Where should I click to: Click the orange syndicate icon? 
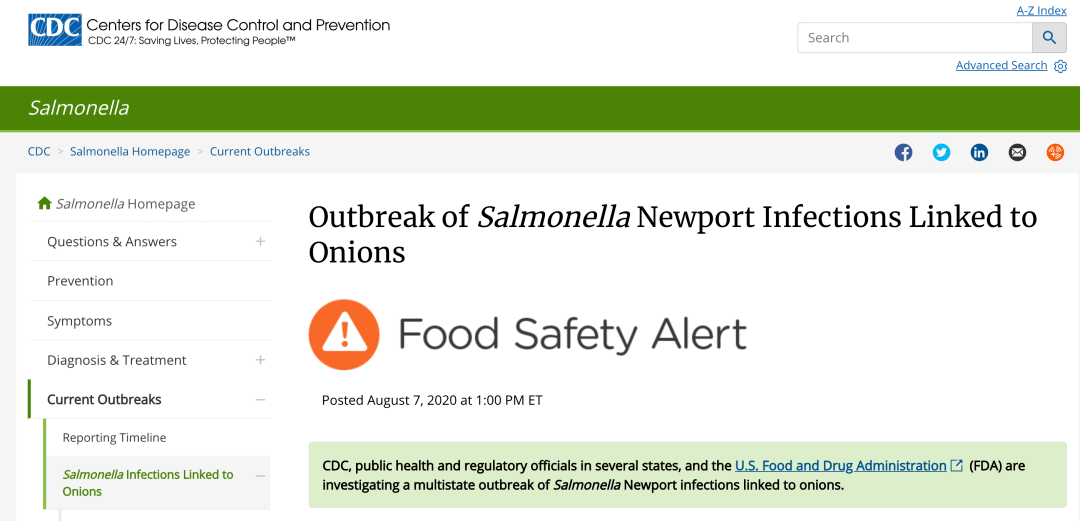[x=1055, y=152]
